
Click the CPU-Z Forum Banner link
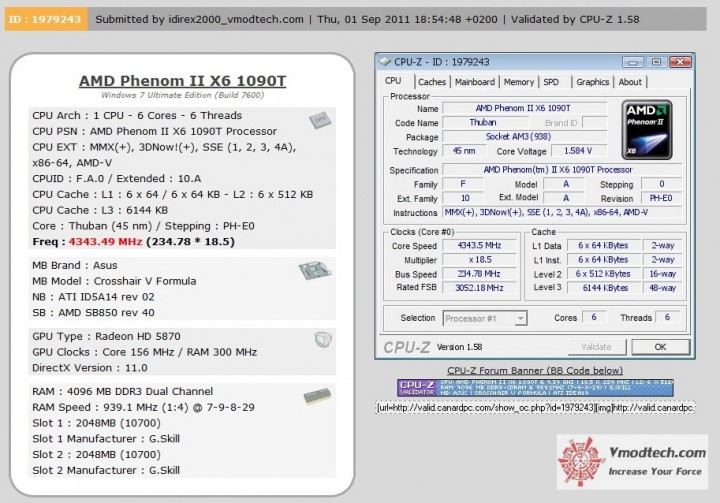pos(535,370)
